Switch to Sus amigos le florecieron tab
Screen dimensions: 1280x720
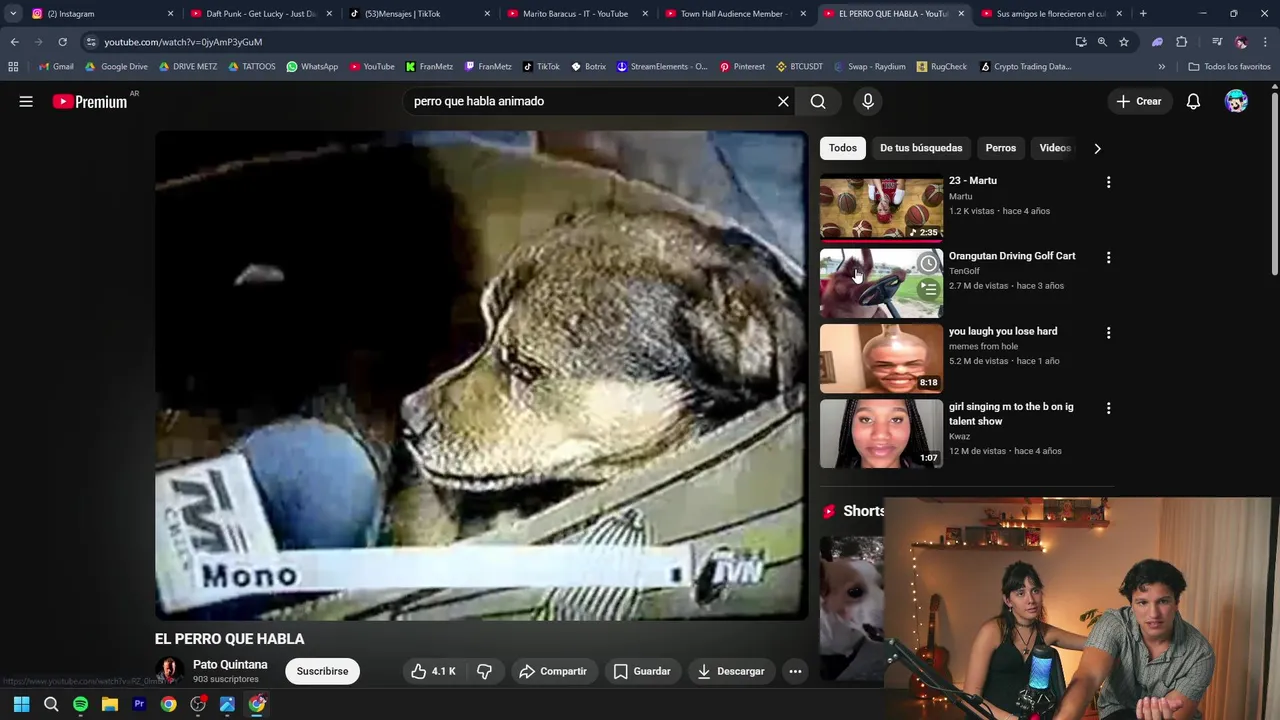[x=1050, y=14]
